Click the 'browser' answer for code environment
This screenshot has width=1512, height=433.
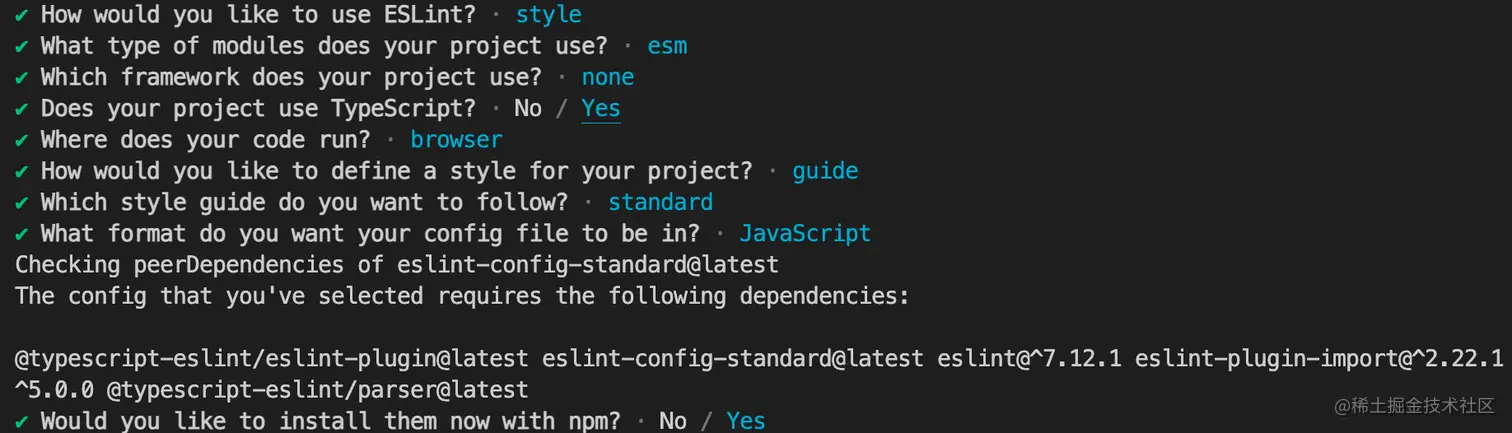456,139
